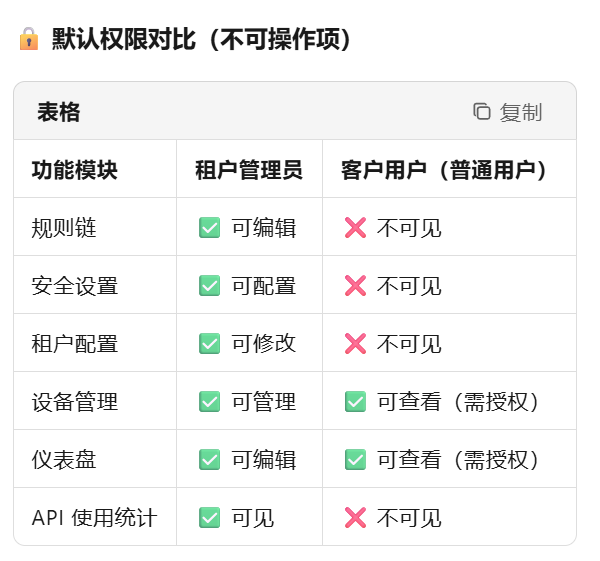Click the 仪表盘 row label
Viewport: 600px width, 561px height.
point(64,460)
